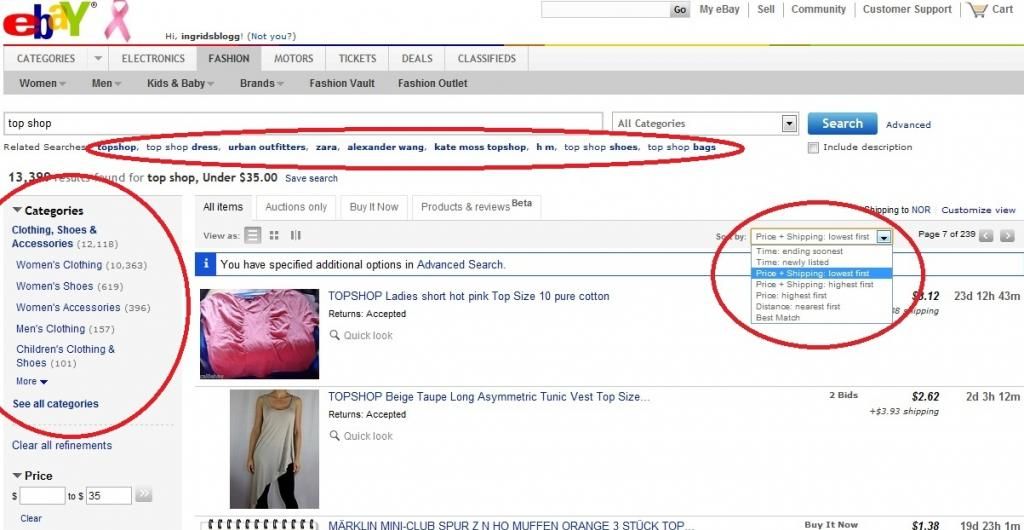Click See all categories link

(56, 404)
